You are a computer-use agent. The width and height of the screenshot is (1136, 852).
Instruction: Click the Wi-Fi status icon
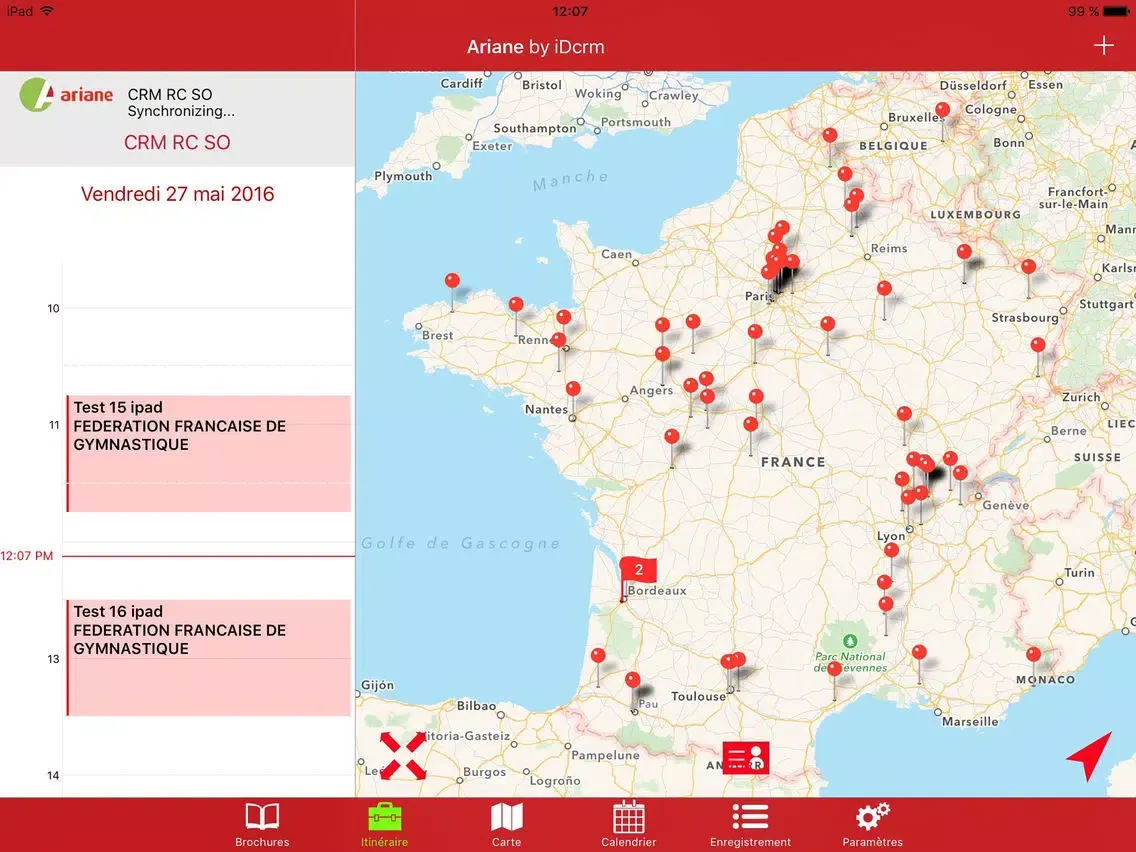tap(48, 11)
